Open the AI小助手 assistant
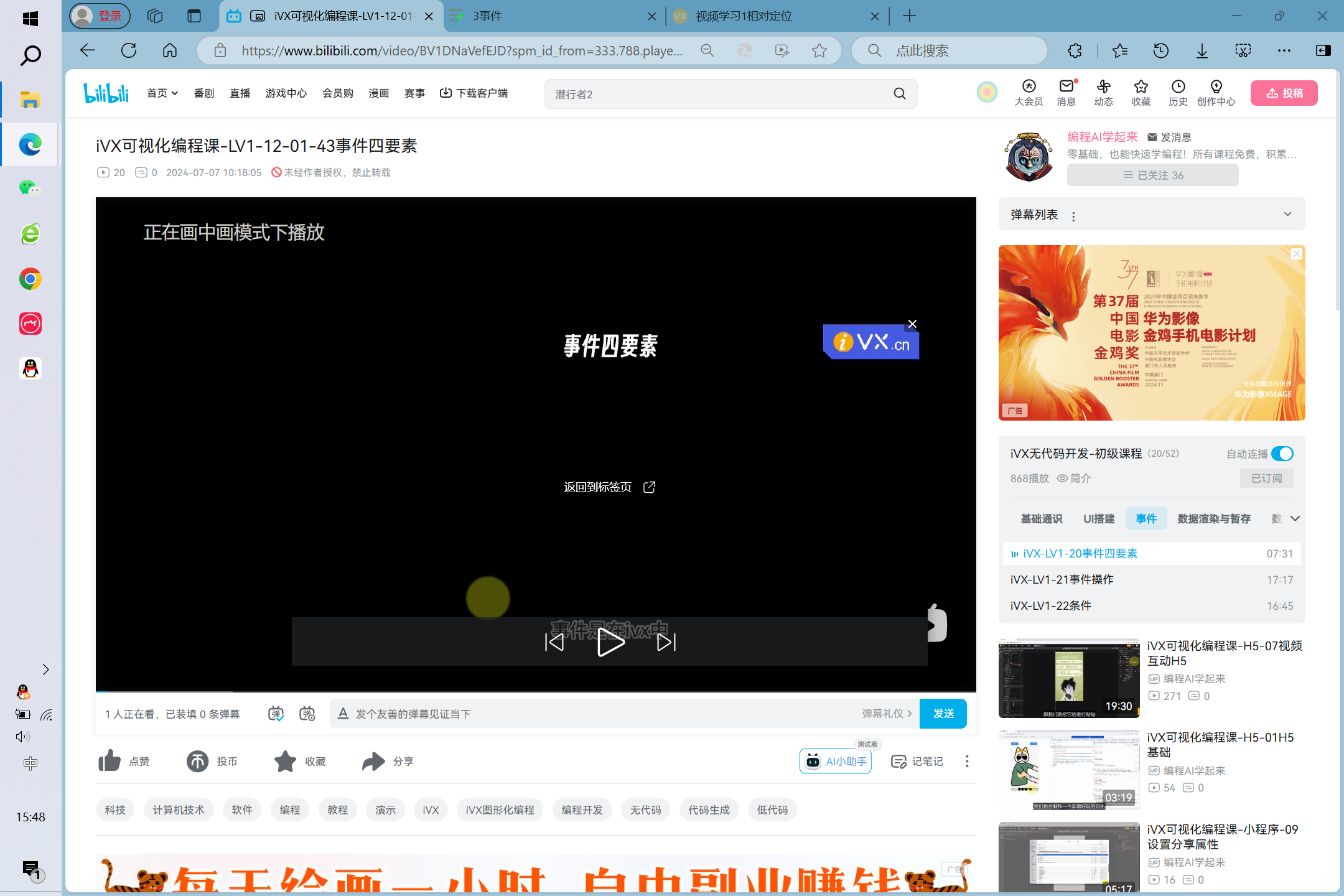This screenshot has width=1344, height=896. [836, 761]
